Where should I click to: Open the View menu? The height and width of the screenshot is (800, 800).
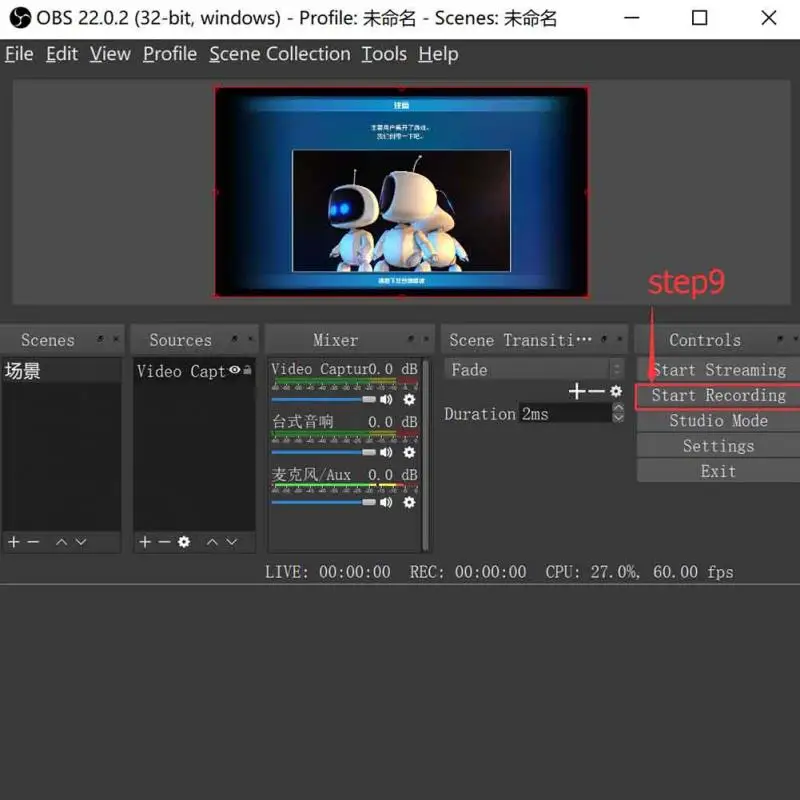pyautogui.click(x=110, y=54)
